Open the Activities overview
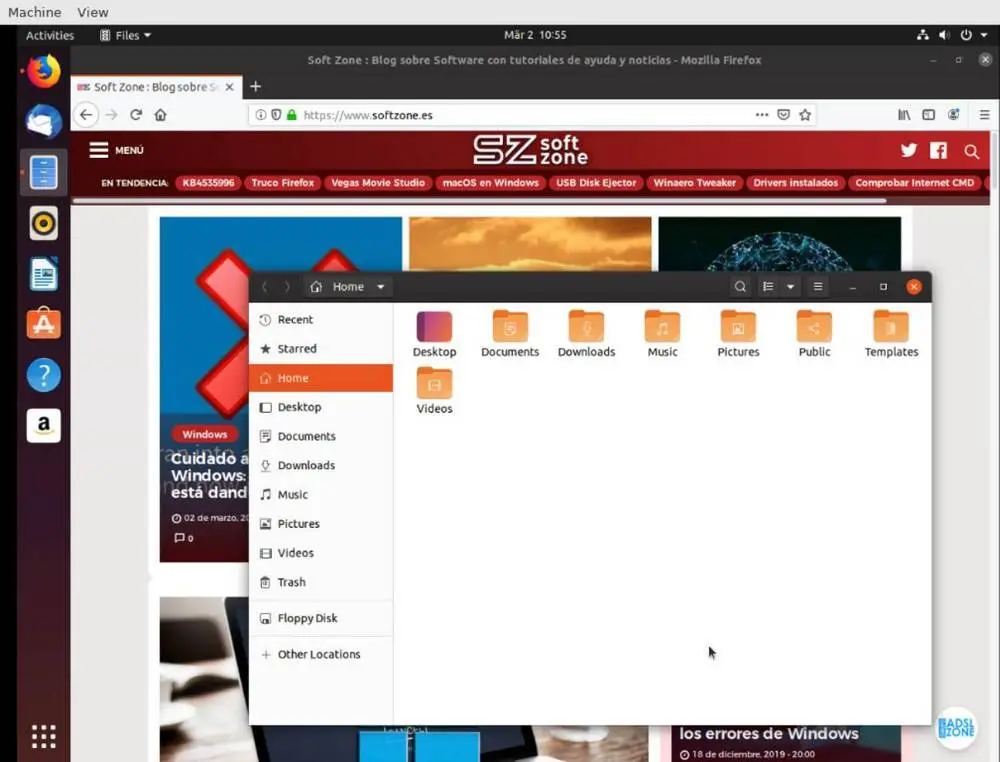Viewport: 1000px width, 762px height. (50, 35)
